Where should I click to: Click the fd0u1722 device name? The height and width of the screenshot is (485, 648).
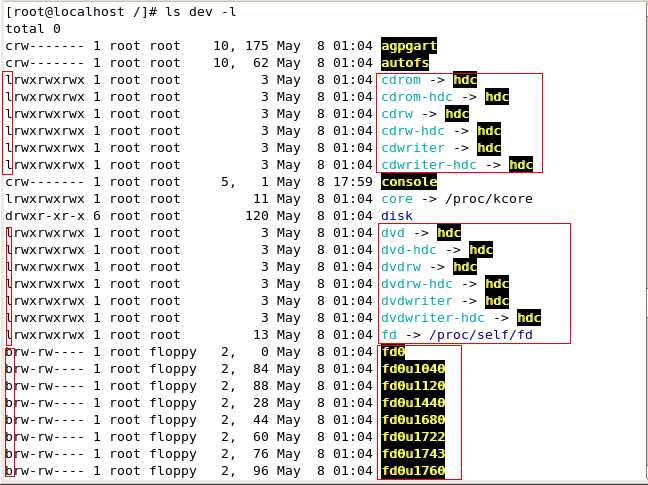tap(413, 437)
